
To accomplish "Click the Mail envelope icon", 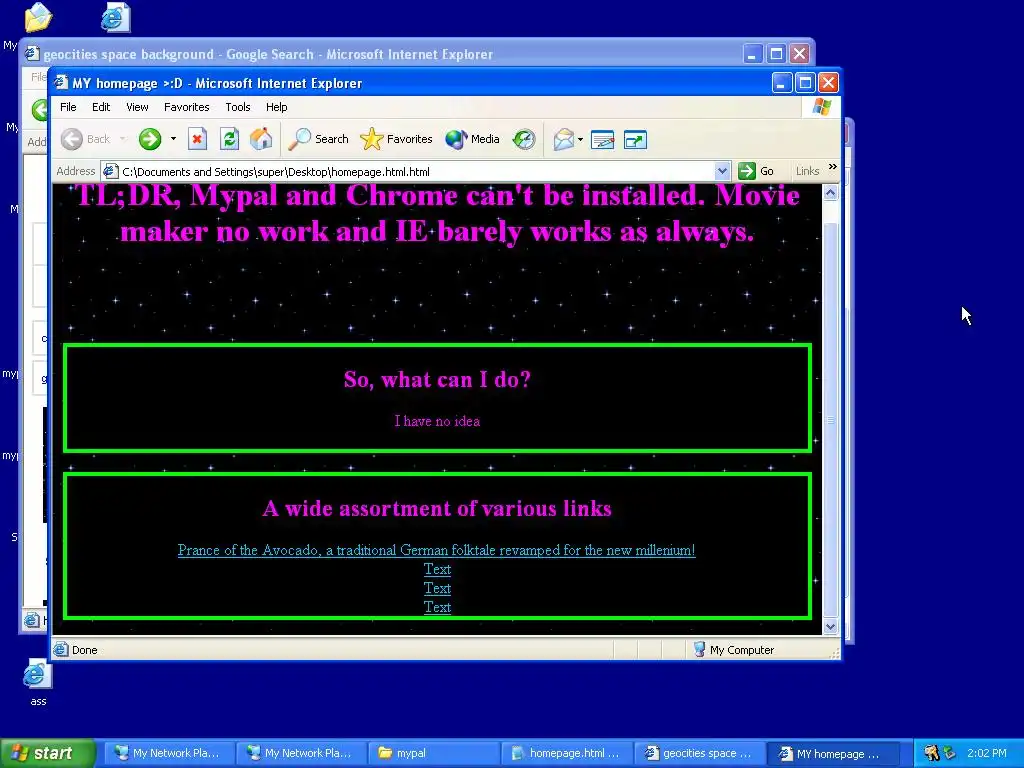I will (x=563, y=139).
